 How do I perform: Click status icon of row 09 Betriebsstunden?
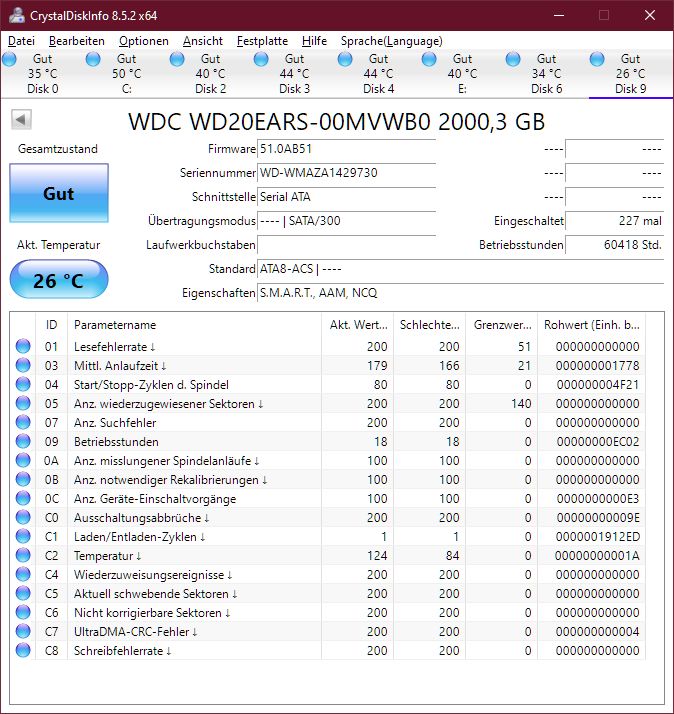coord(23,441)
